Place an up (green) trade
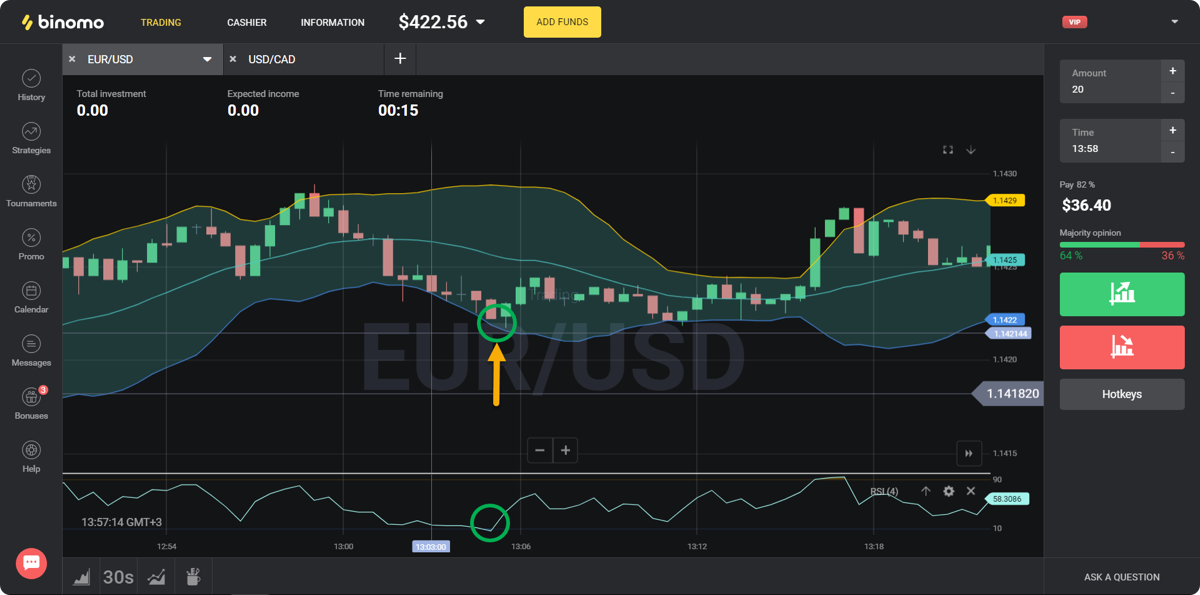 point(1122,294)
